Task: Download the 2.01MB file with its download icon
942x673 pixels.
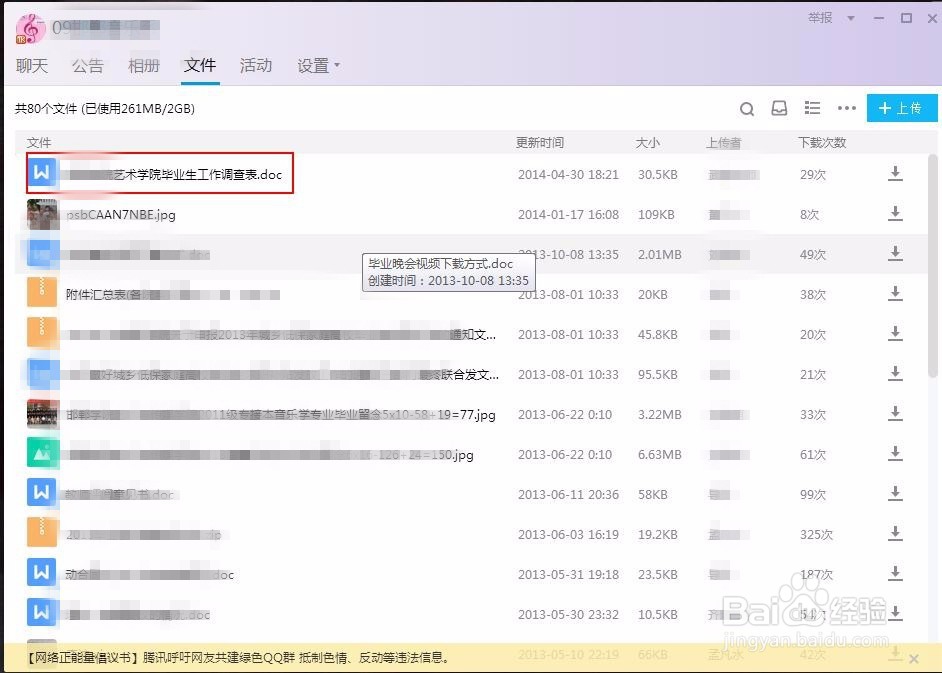Action: point(895,254)
